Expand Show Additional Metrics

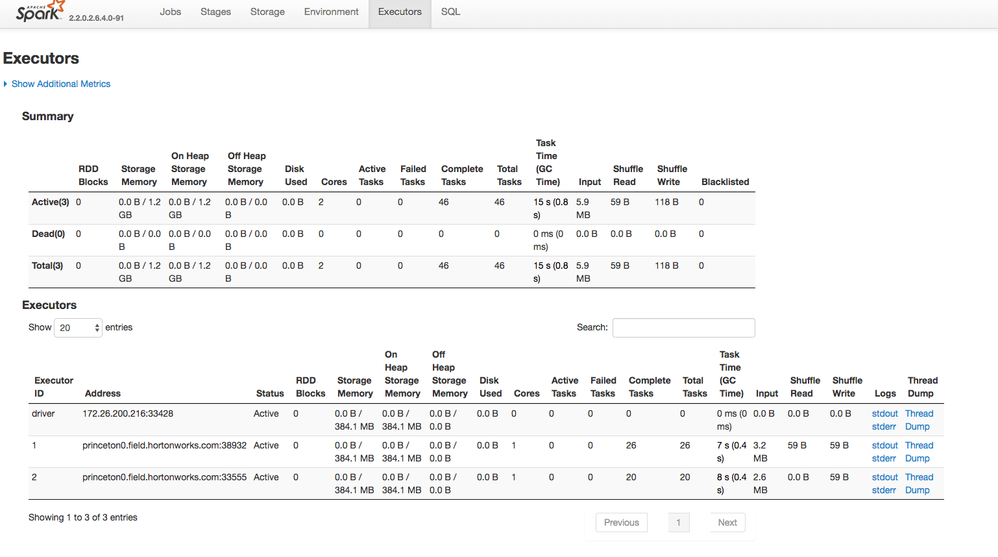point(60,84)
